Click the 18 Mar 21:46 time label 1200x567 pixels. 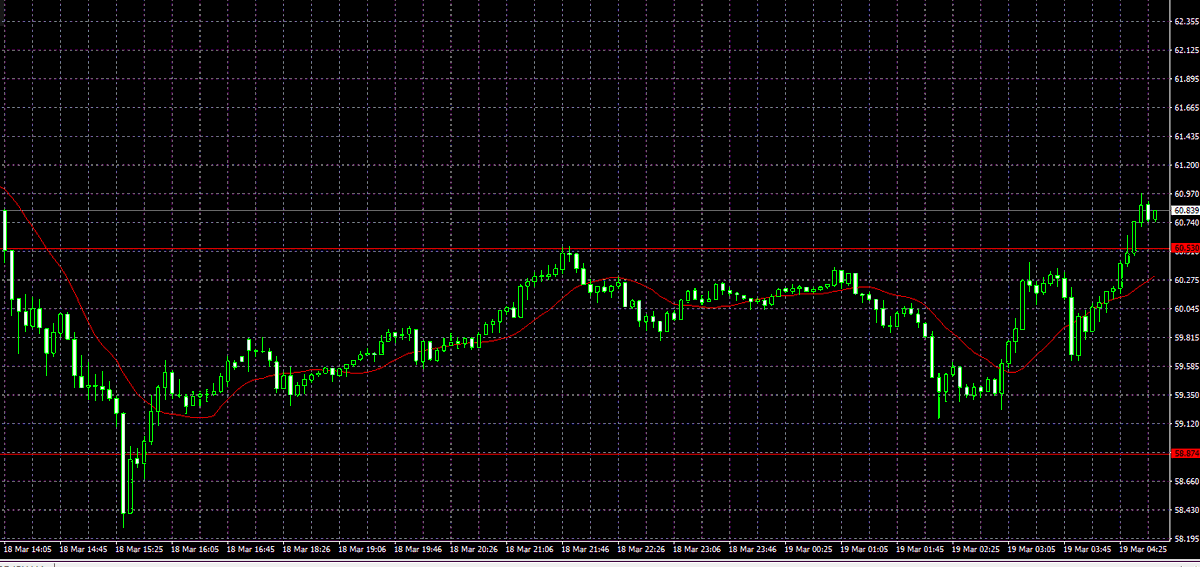coord(587,549)
